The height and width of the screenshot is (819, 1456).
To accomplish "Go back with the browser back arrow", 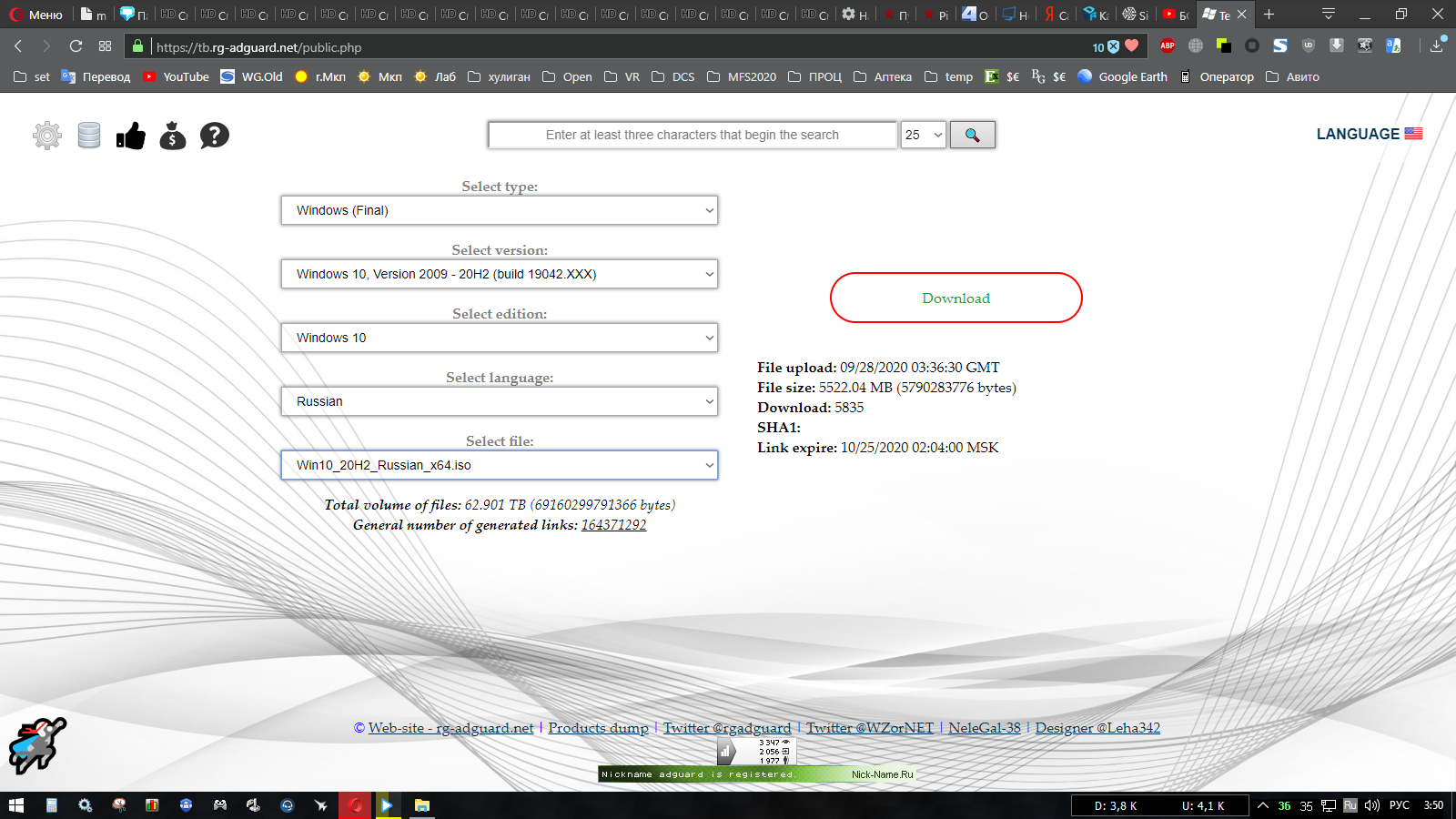I will [18, 45].
